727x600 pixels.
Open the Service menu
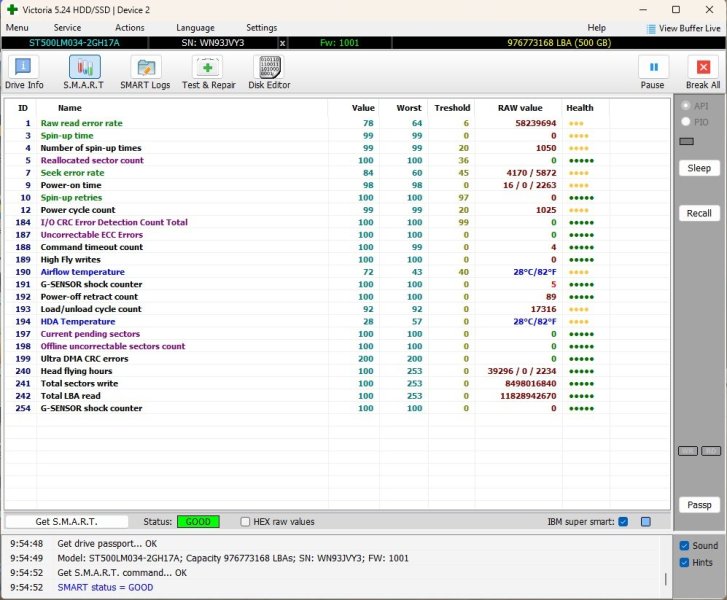point(67,28)
